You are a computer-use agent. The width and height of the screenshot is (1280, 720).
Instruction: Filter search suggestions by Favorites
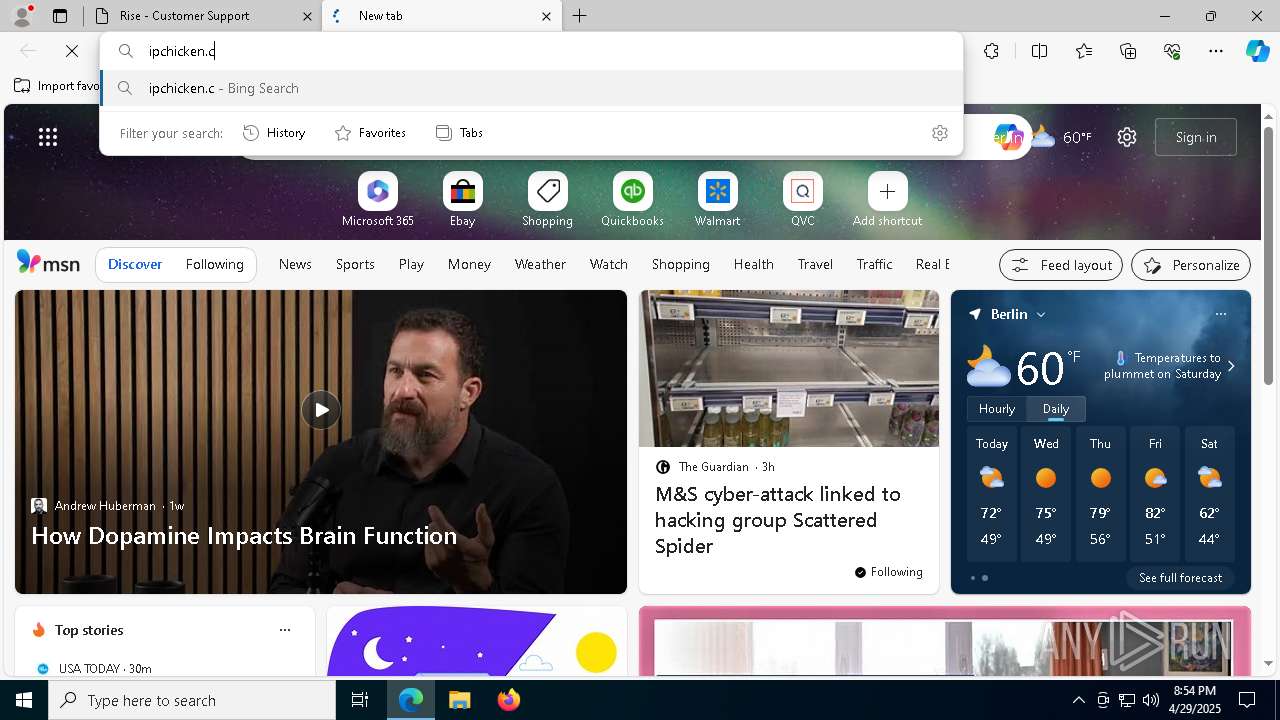click(371, 133)
